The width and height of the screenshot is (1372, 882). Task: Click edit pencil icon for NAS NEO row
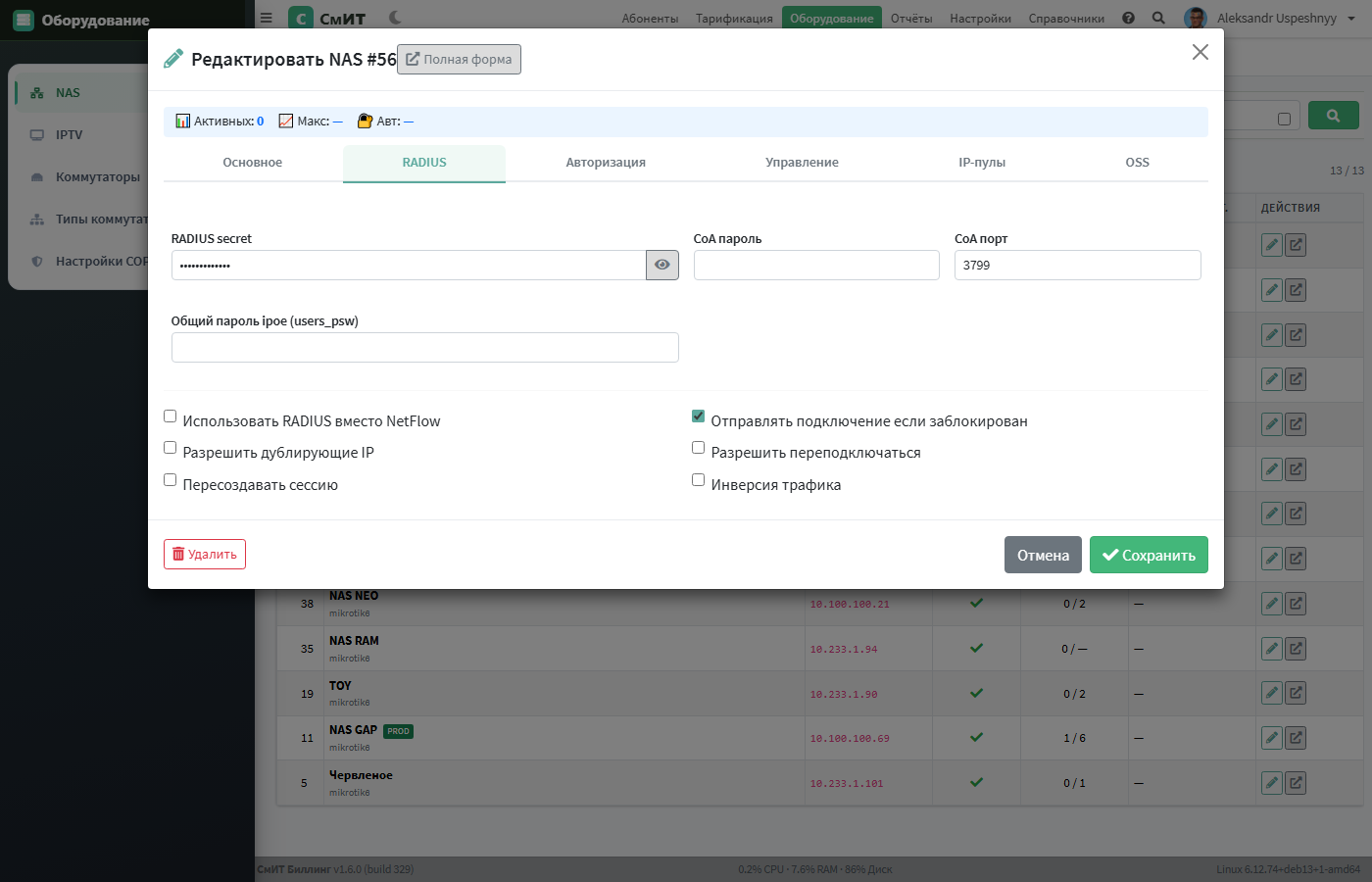[1271, 604]
